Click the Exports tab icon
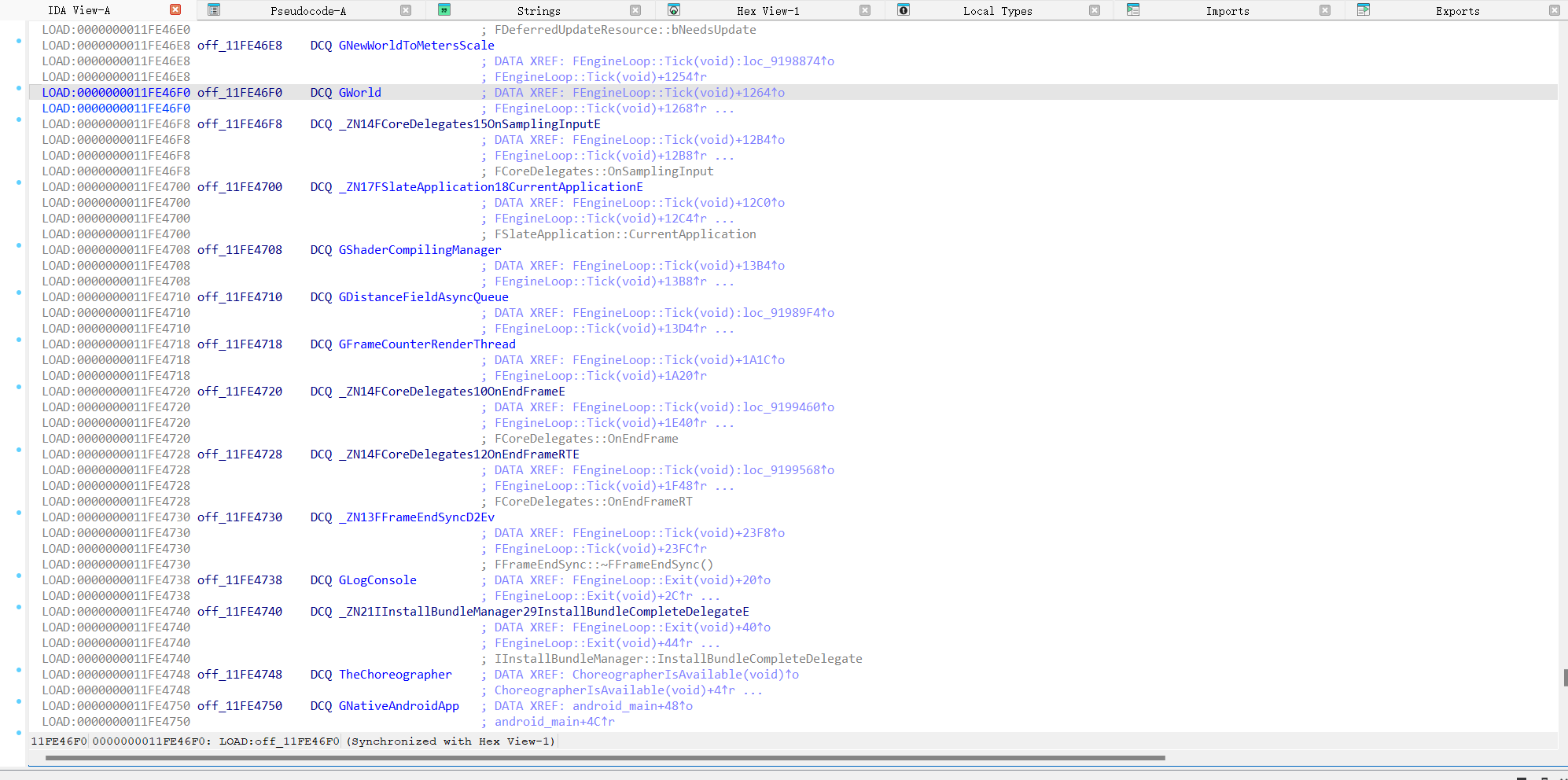The image size is (1568, 780). pyautogui.click(x=1364, y=10)
